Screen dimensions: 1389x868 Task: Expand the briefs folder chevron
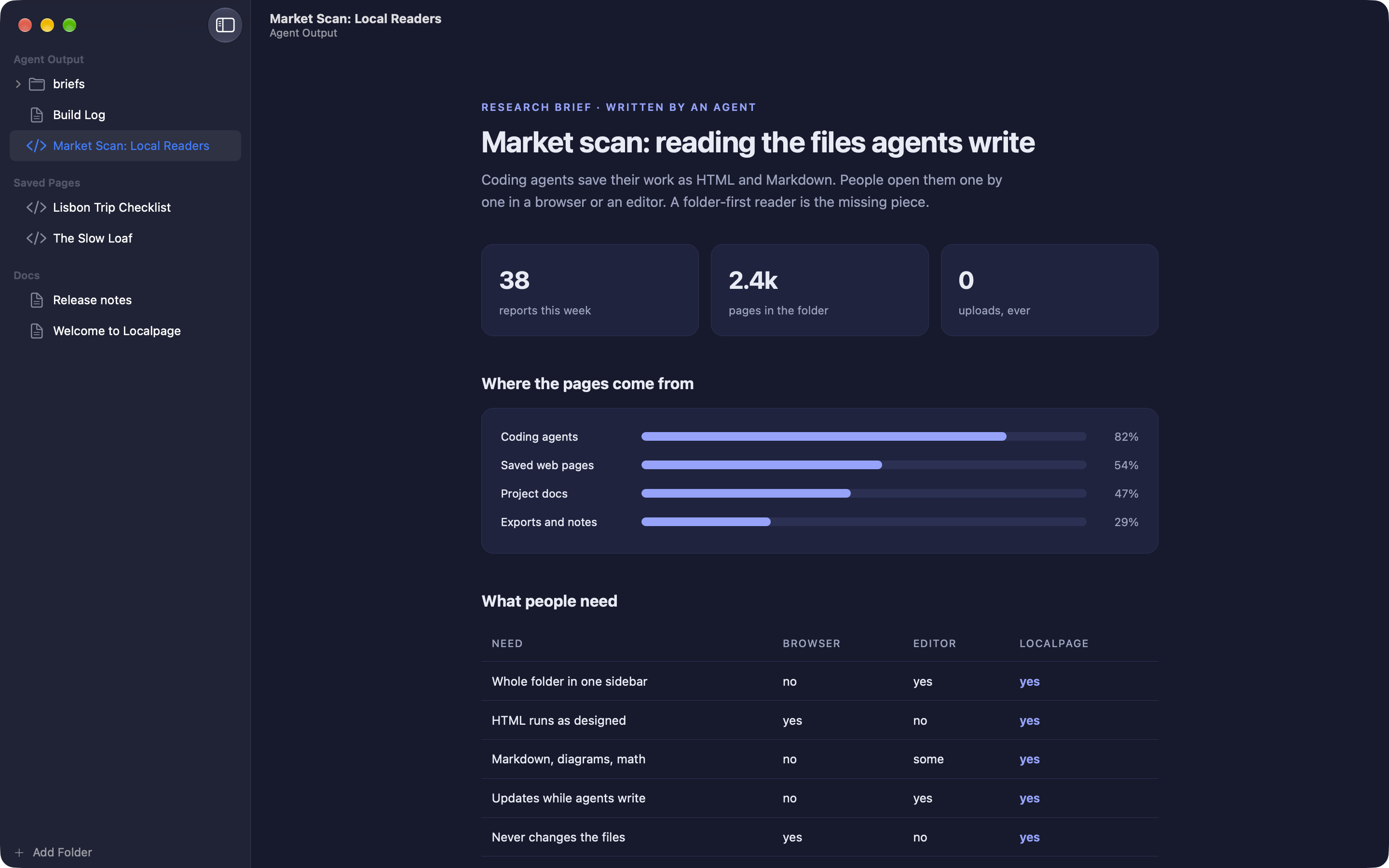coord(18,84)
